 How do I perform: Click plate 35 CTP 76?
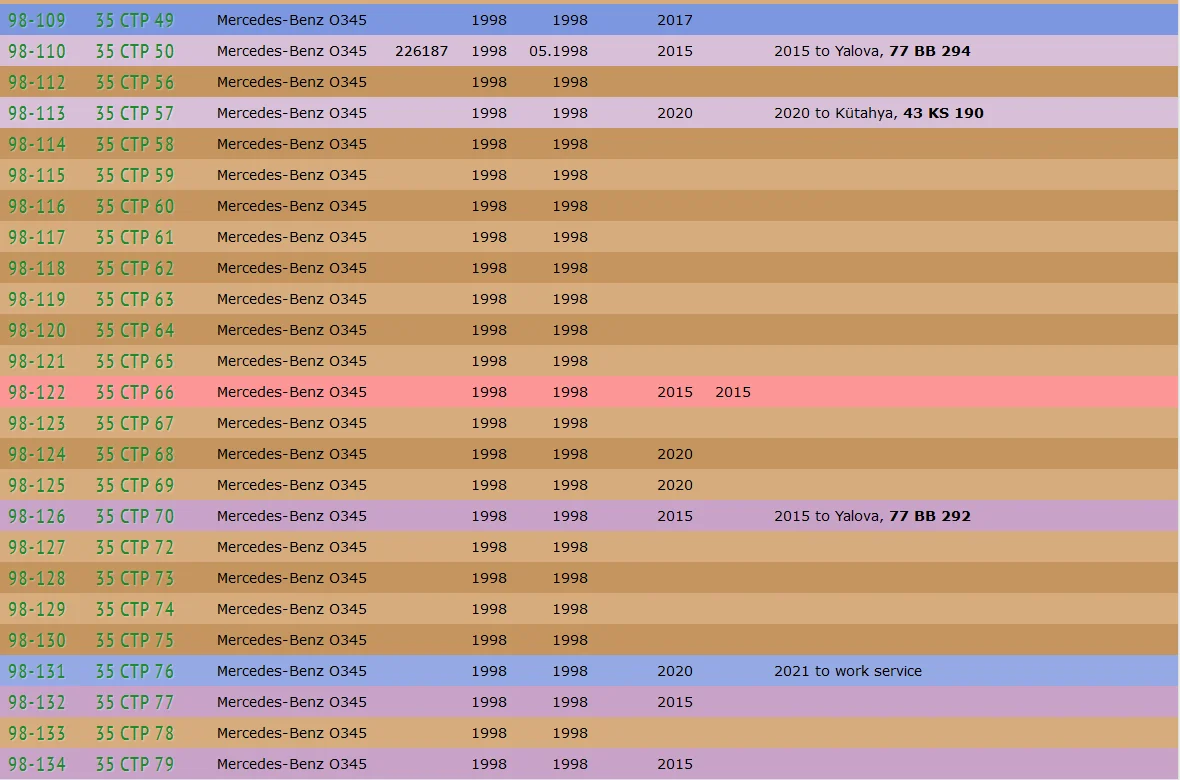[135, 671]
